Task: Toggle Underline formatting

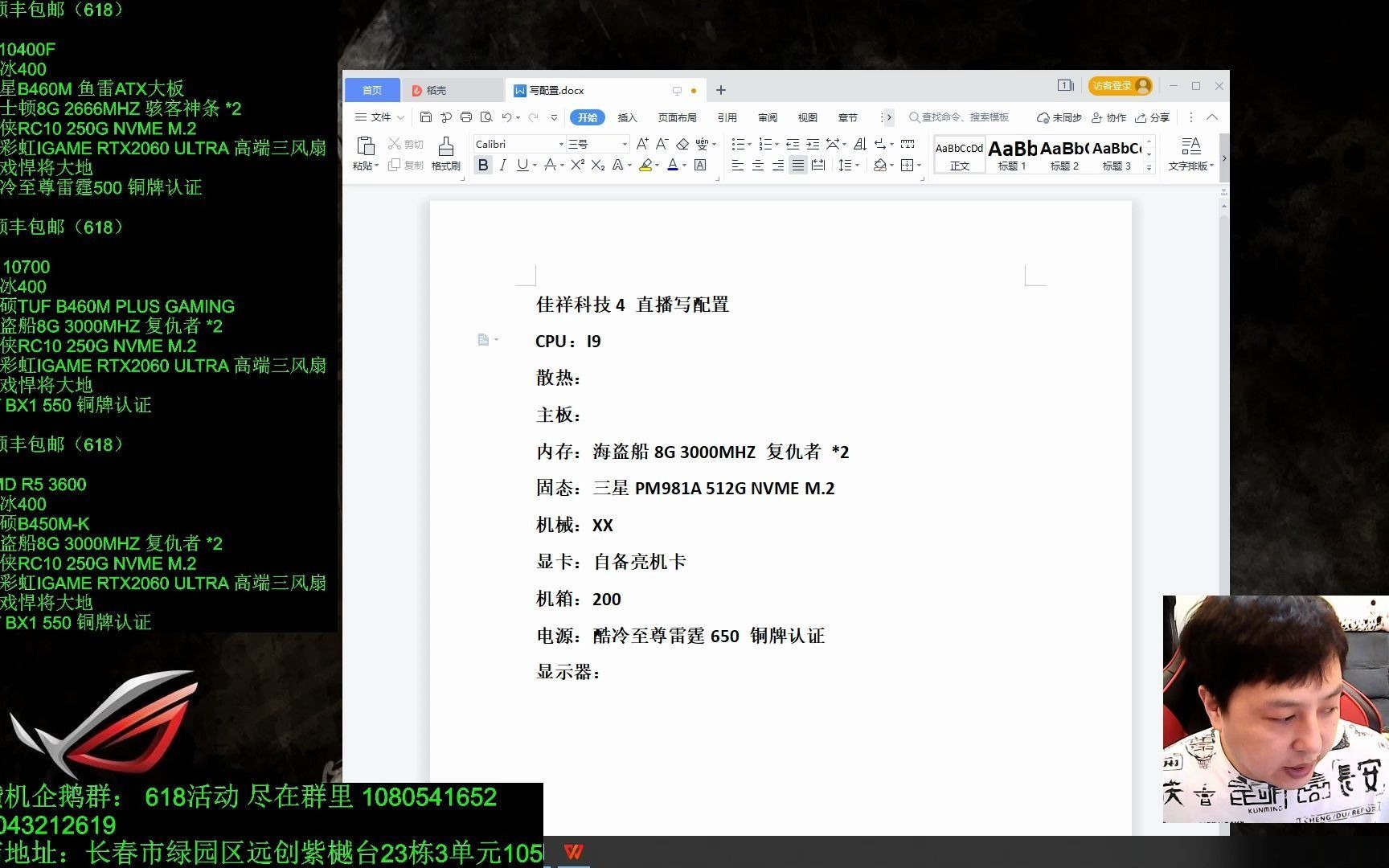Action: tap(522, 165)
